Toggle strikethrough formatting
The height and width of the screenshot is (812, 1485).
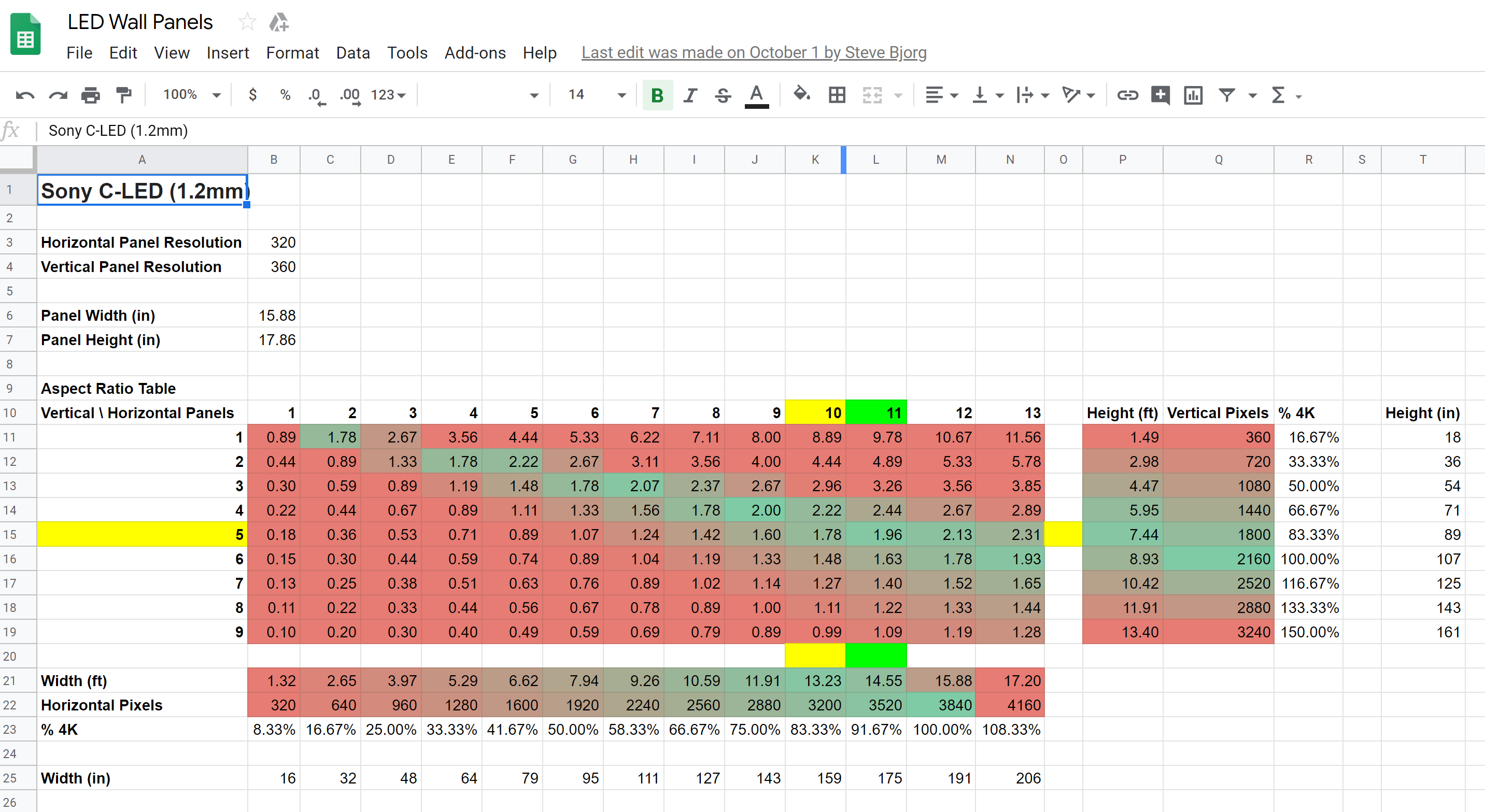coord(723,95)
